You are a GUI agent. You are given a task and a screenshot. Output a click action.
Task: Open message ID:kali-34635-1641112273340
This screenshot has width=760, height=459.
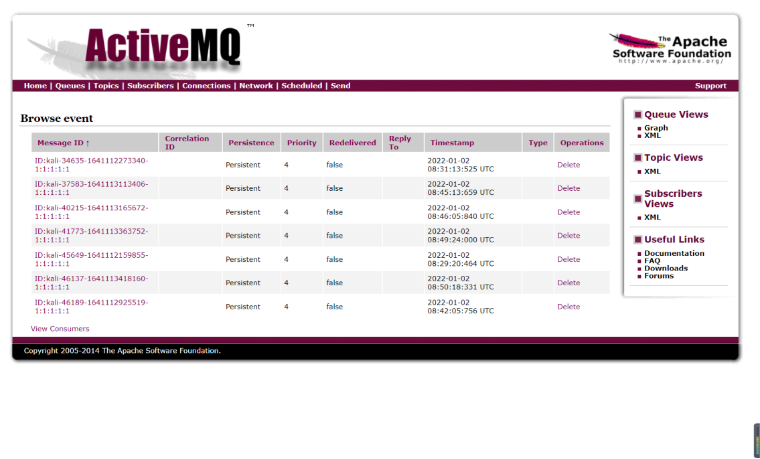coord(91,165)
